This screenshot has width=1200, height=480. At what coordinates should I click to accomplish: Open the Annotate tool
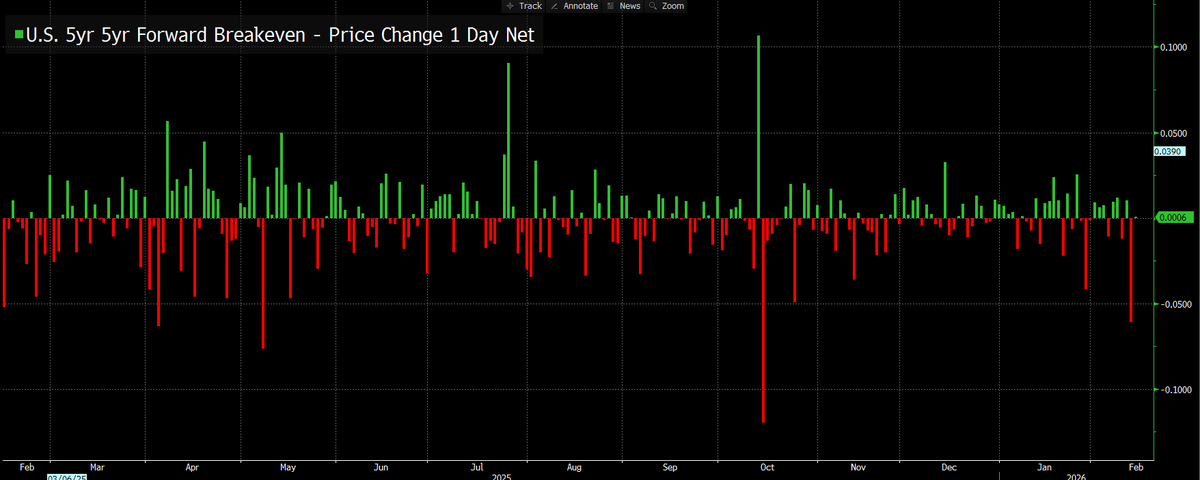574,6
